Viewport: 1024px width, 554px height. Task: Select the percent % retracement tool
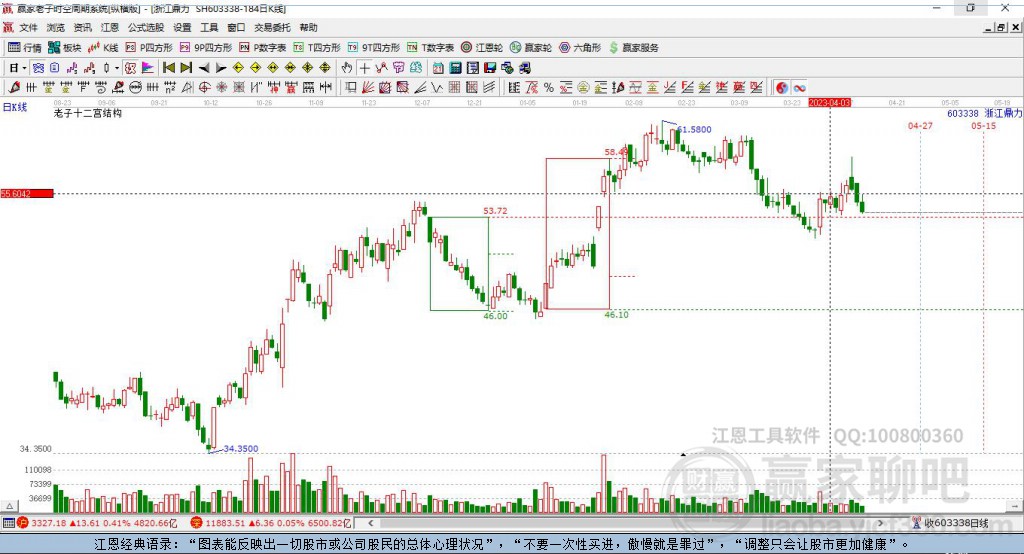click(549, 88)
